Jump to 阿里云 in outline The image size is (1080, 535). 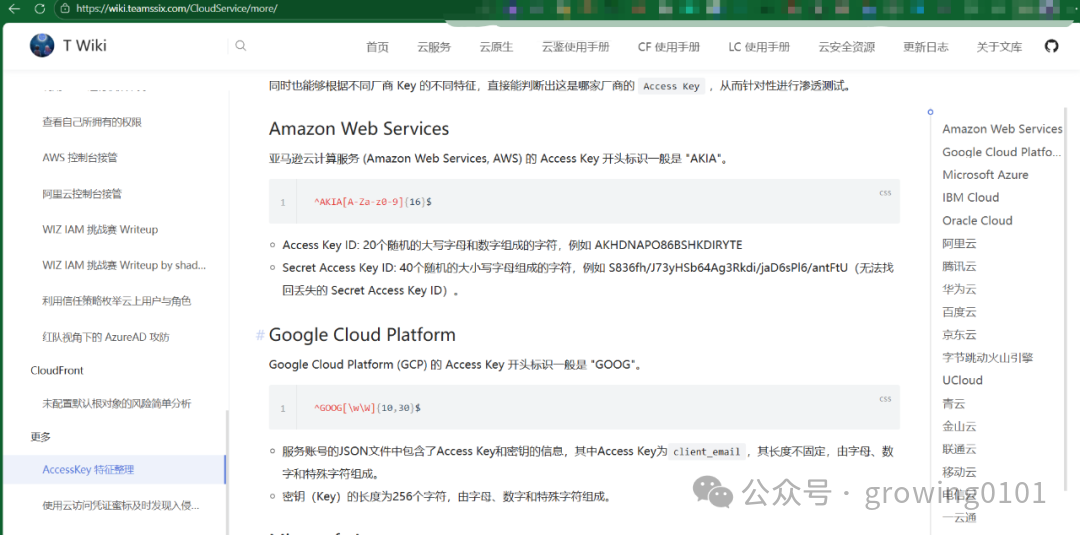pos(959,243)
